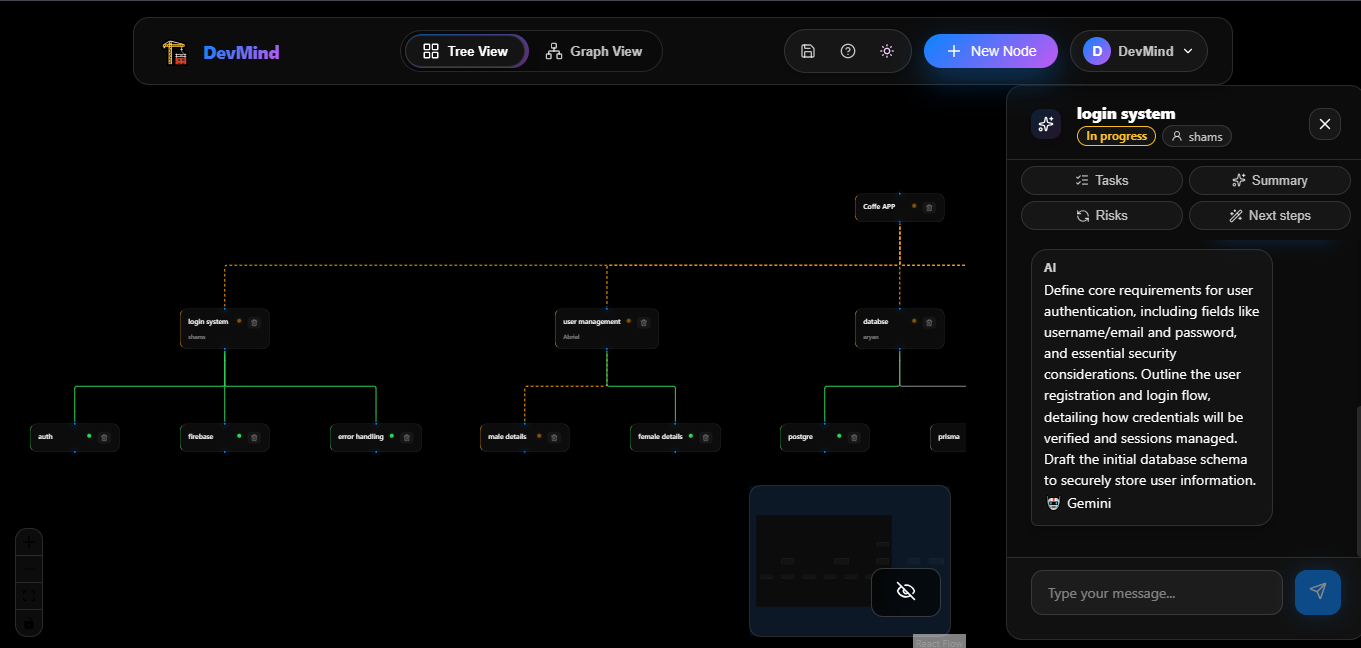Viewport: 1361px width, 648px height.
Task: Click orange status dot on login system node
Action: (239, 321)
